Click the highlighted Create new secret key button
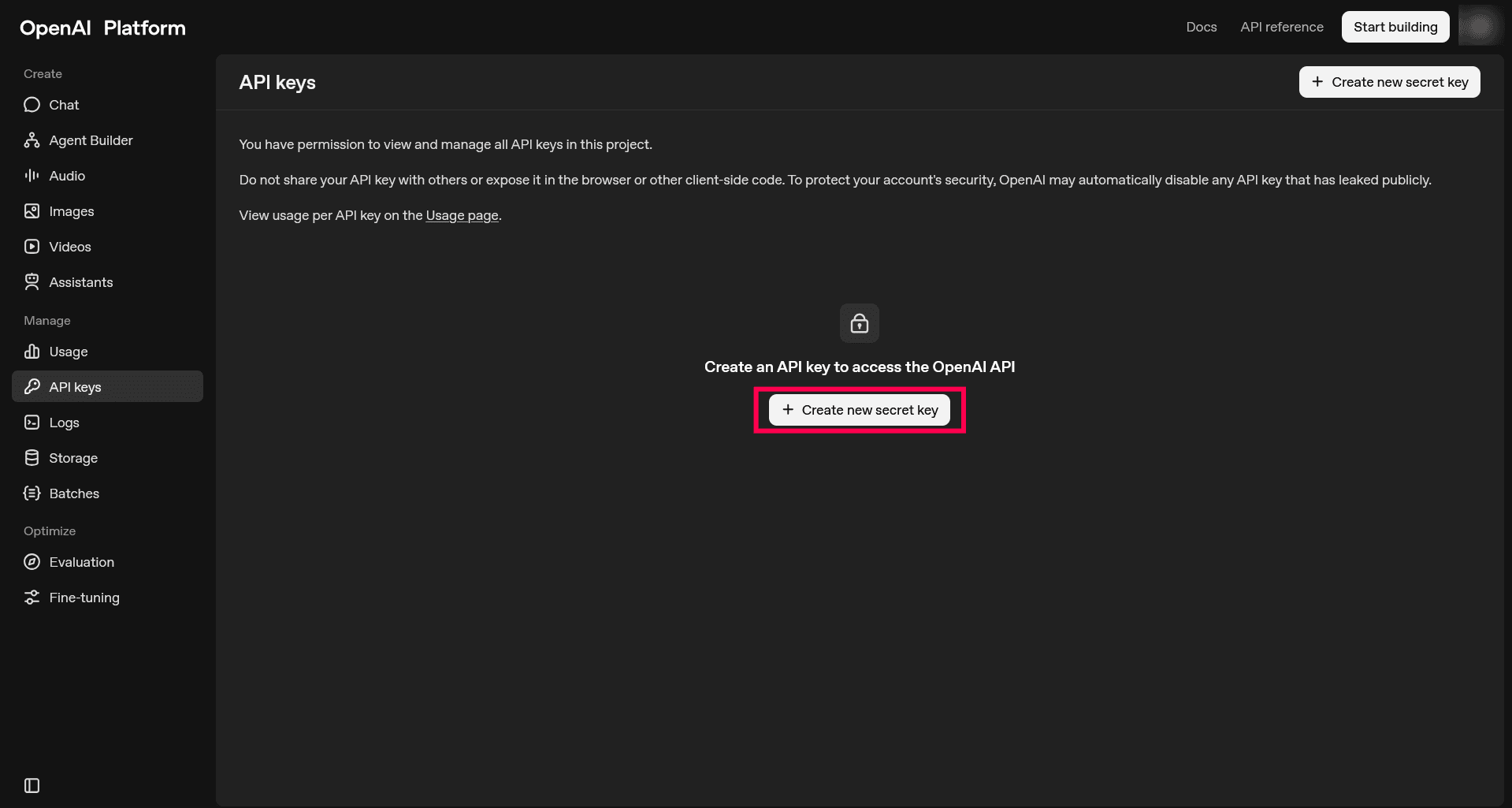The width and height of the screenshot is (1512, 808). 859,409
